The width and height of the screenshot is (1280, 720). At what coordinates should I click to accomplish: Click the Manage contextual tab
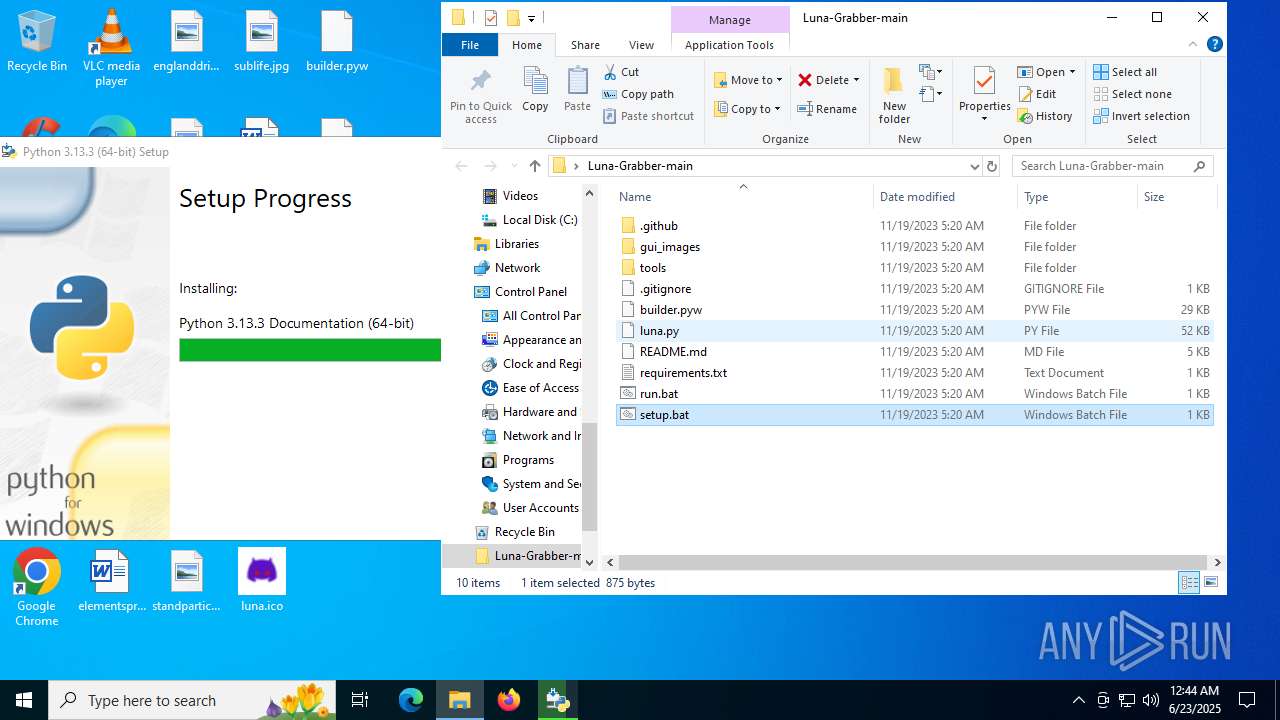(729, 20)
